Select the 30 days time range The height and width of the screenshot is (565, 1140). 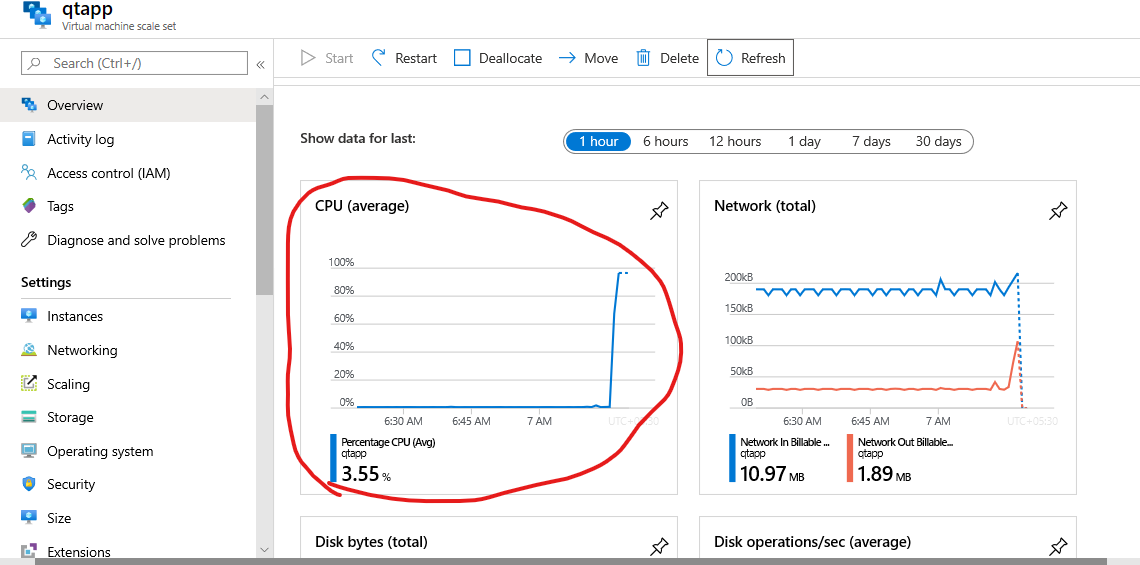click(938, 141)
